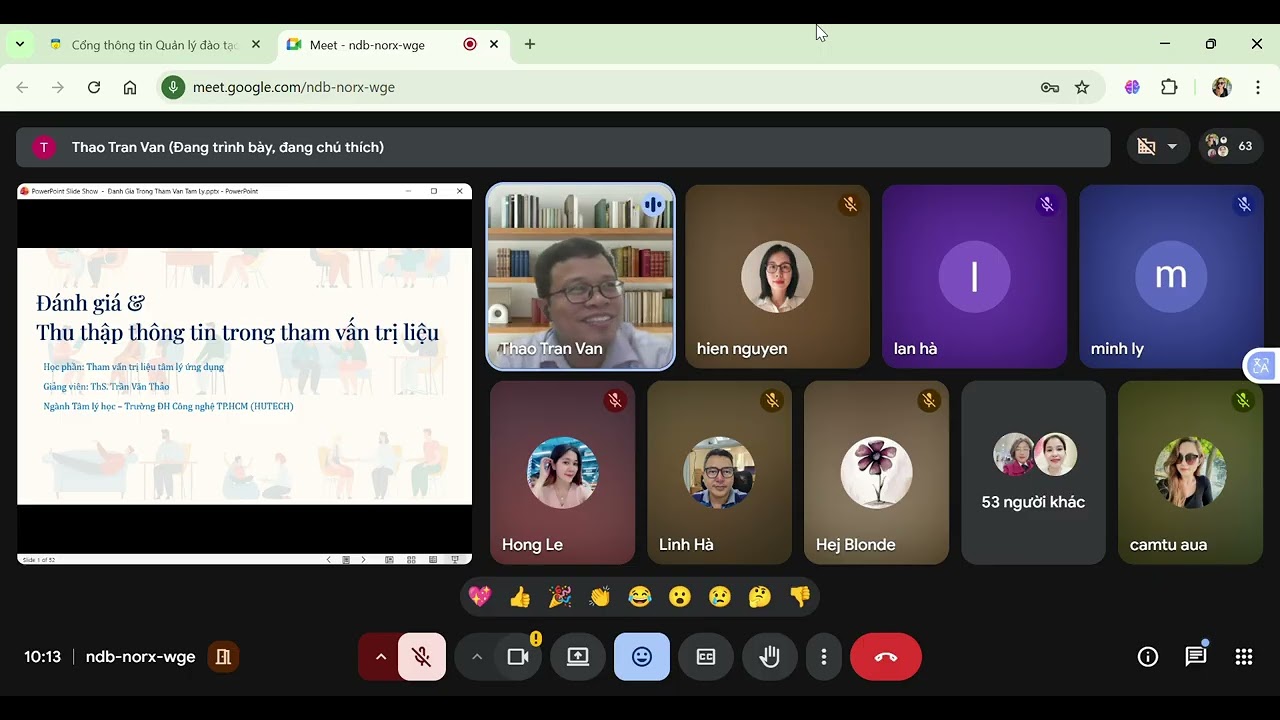Toggle the camera button

(518, 657)
